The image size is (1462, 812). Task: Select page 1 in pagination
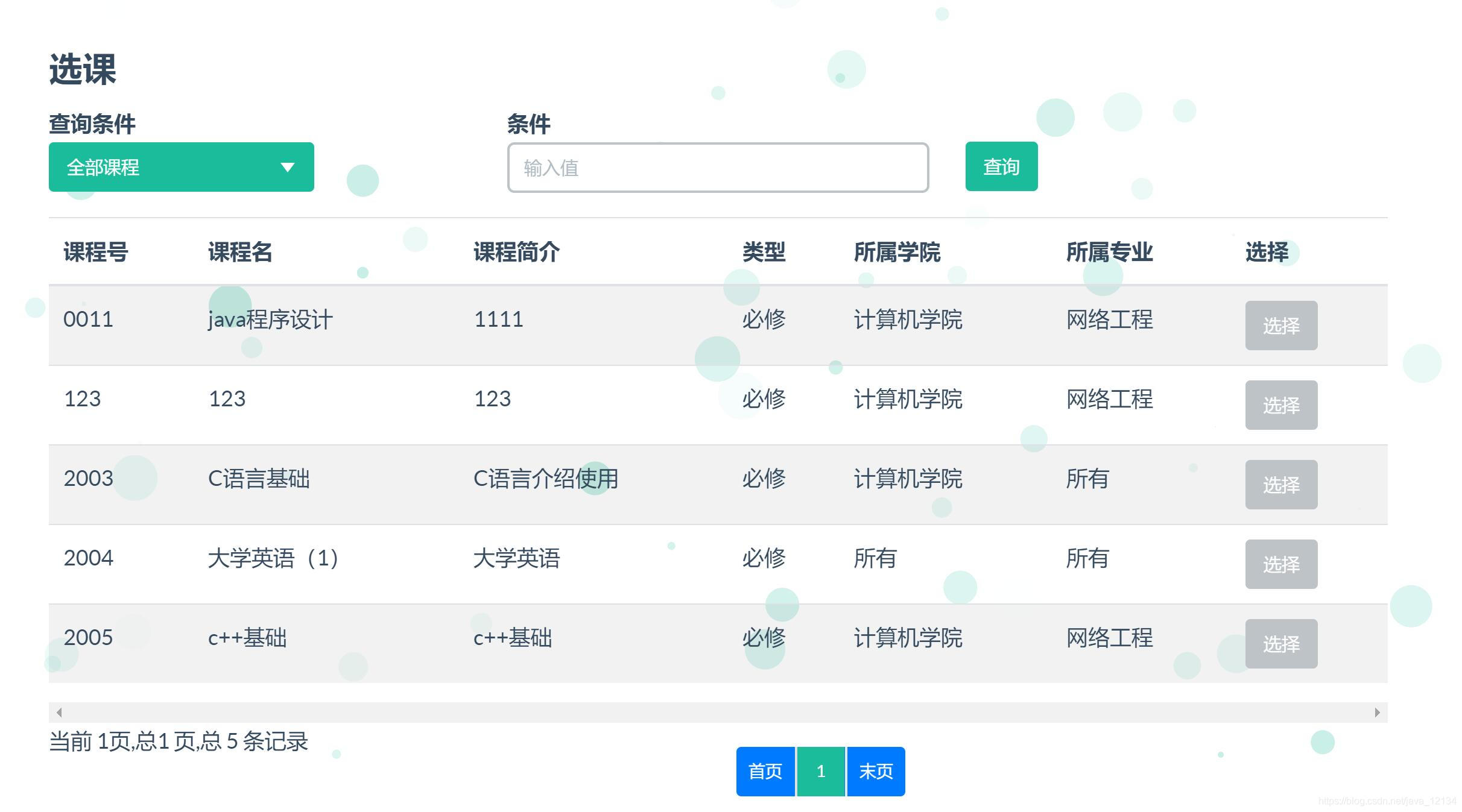(821, 772)
